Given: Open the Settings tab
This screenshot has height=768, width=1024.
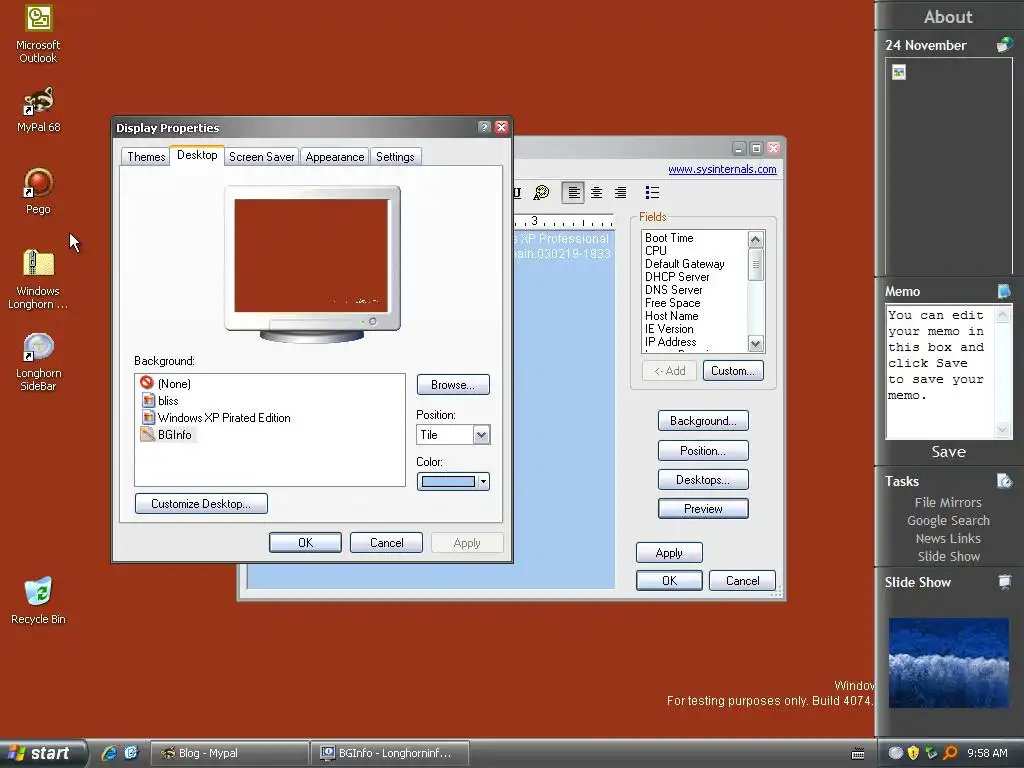Looking at the screenshot, I should click(x=395, y=157).
